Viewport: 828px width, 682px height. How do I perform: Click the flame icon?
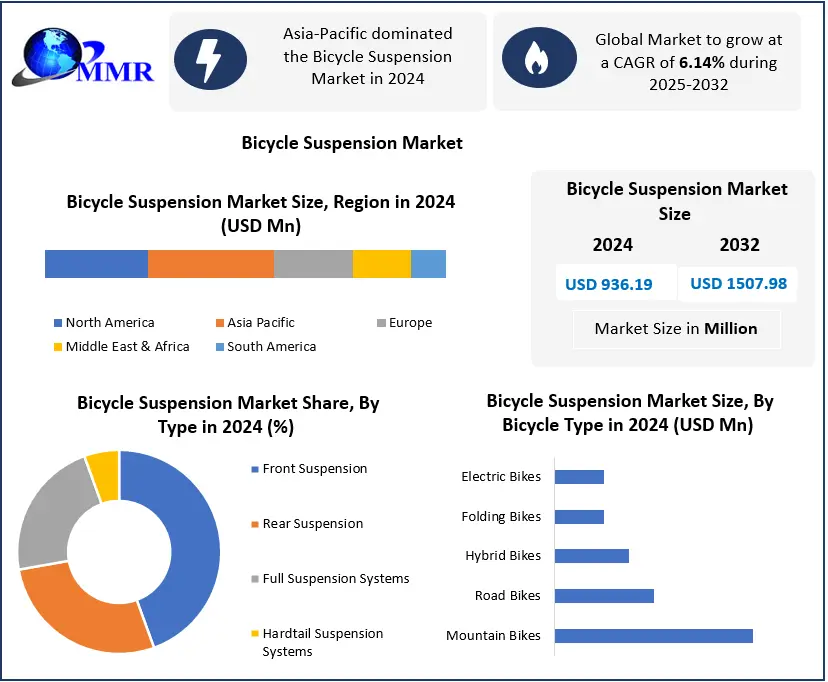(538, 58)
